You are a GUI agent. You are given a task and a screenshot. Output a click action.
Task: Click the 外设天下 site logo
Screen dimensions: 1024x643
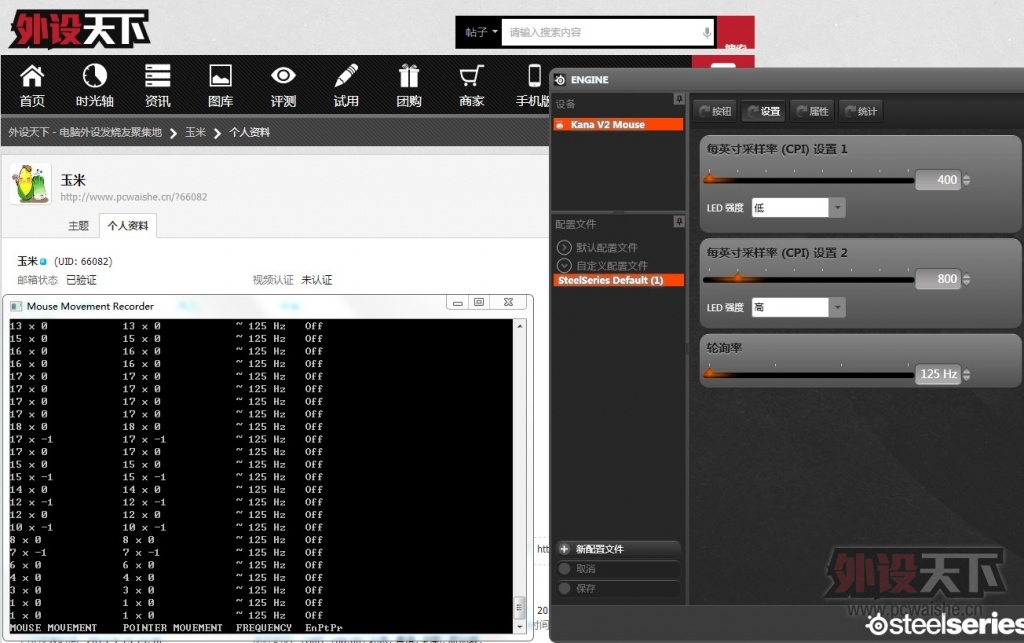79,29
